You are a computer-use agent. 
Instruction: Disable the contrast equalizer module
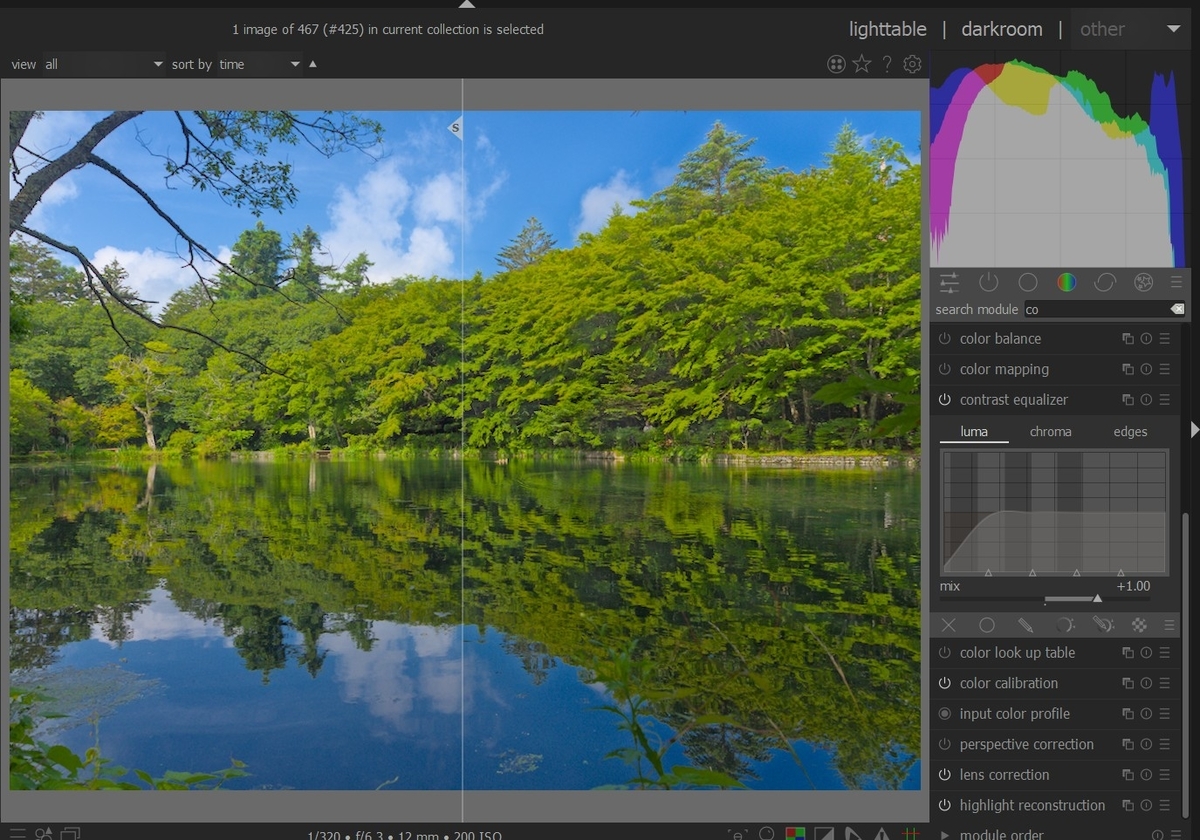(945, 400)
